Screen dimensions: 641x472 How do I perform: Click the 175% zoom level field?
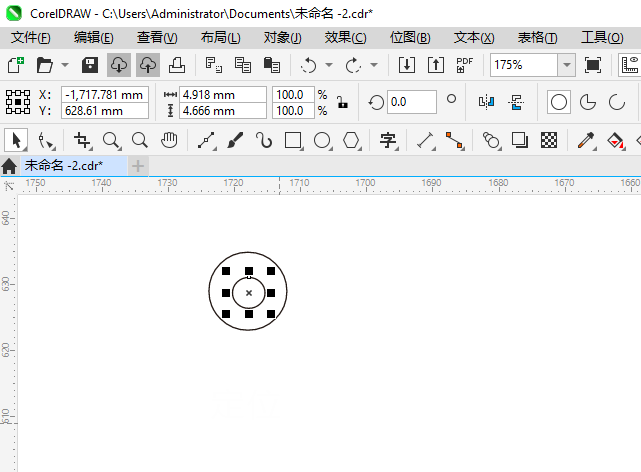524,65
